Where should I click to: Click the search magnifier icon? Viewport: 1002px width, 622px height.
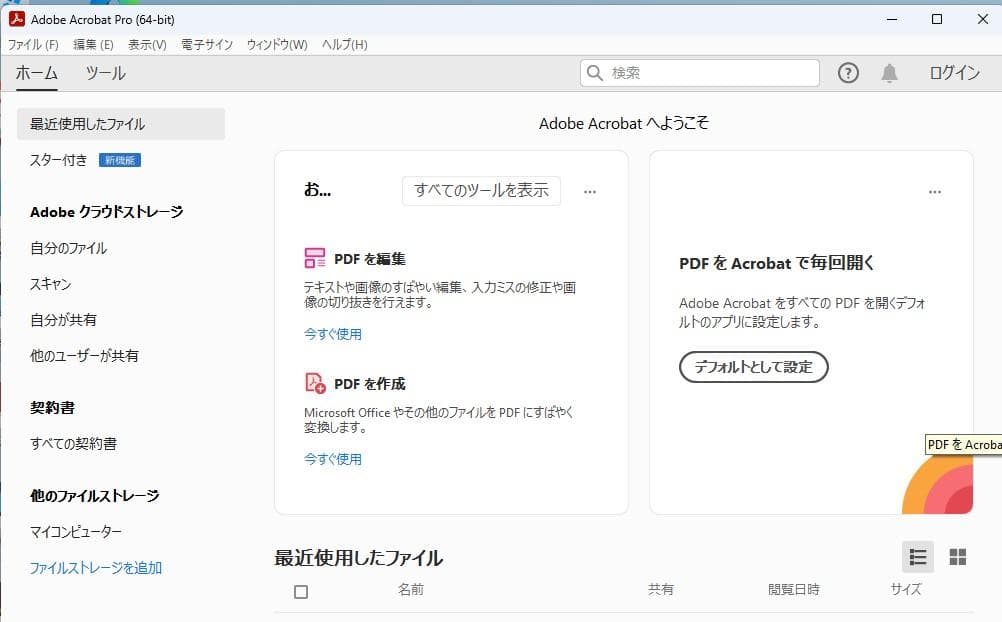pyautogui.click(x=595, y=72)
